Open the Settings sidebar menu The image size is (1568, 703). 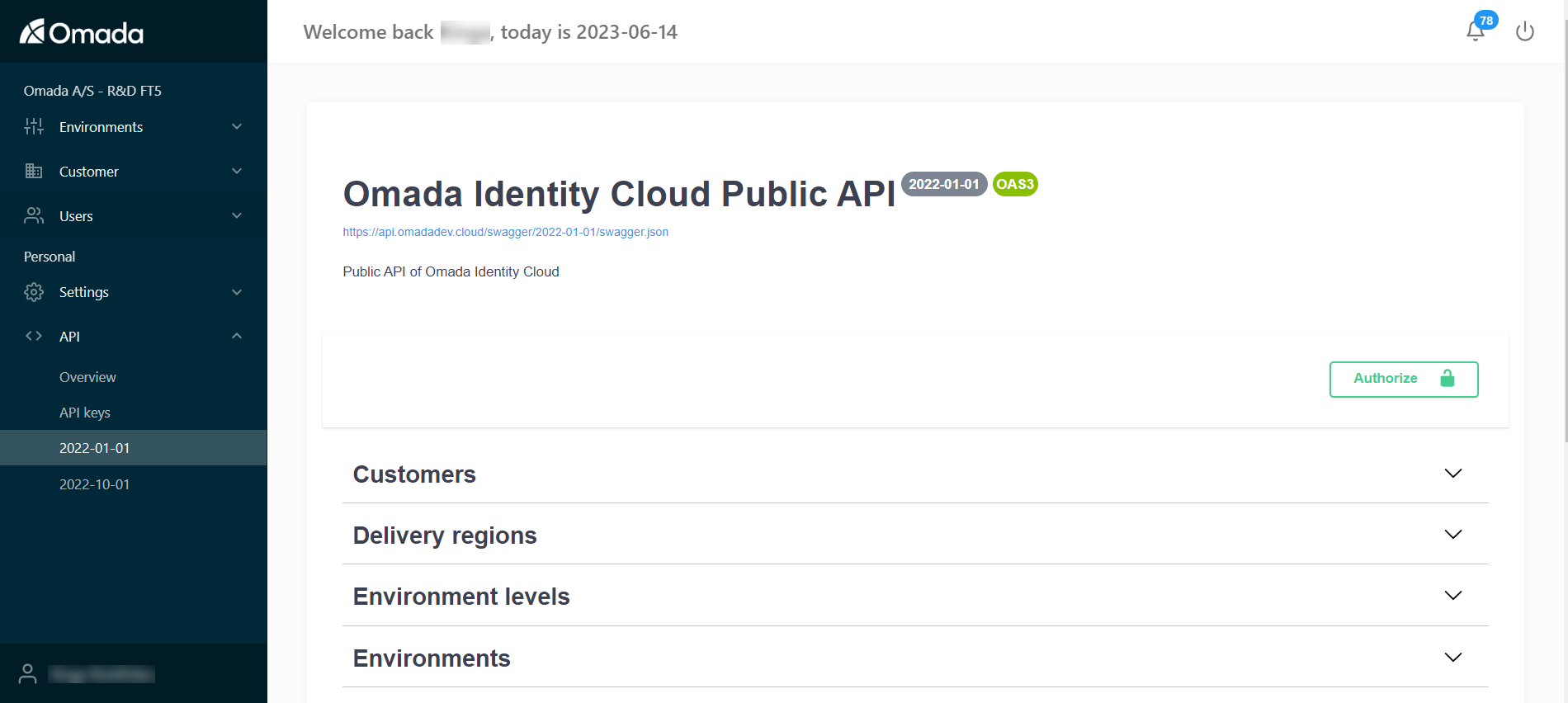pyautogui.click(x=133, y=292)
